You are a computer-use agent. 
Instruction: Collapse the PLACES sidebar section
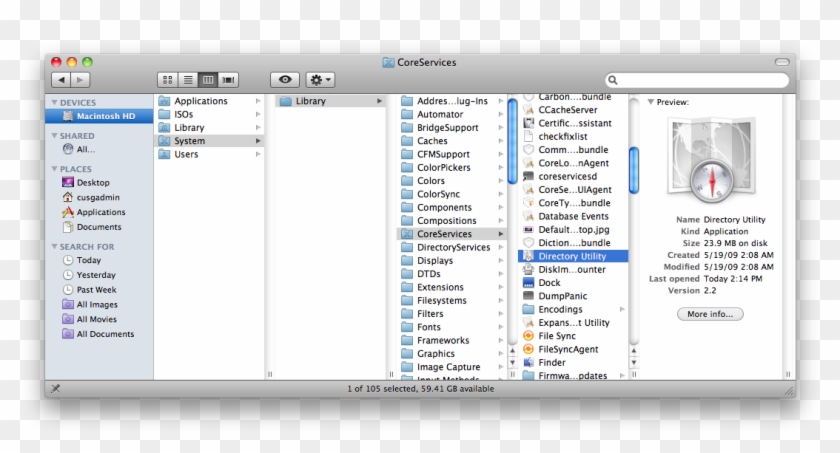(54, 169)
